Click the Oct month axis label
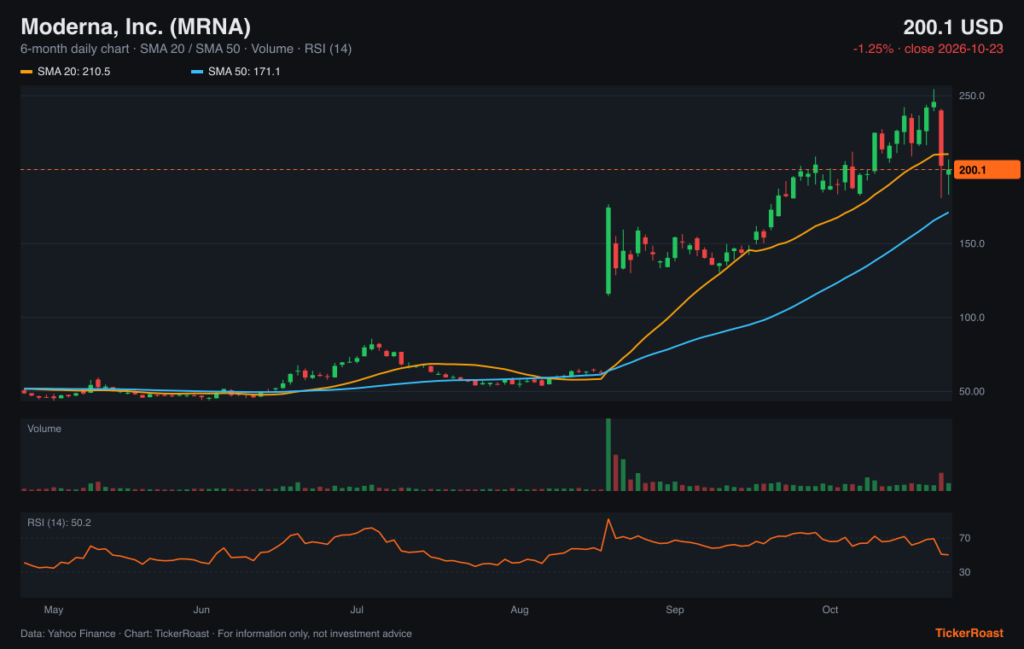The height and width of the screenshot is (649, 1024). click(830, 610)
